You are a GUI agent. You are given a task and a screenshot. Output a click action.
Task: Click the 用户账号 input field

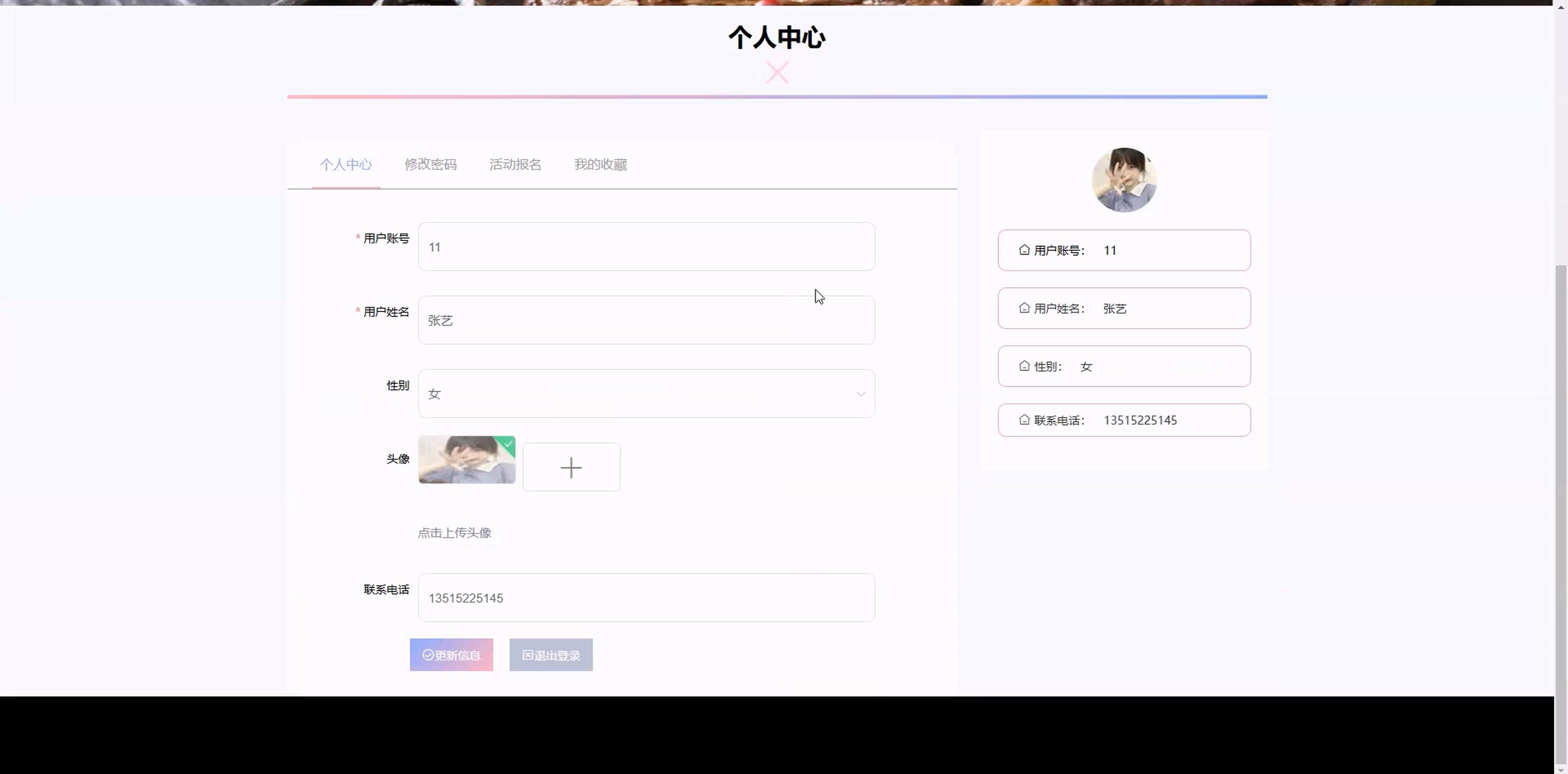pos(646,247)
